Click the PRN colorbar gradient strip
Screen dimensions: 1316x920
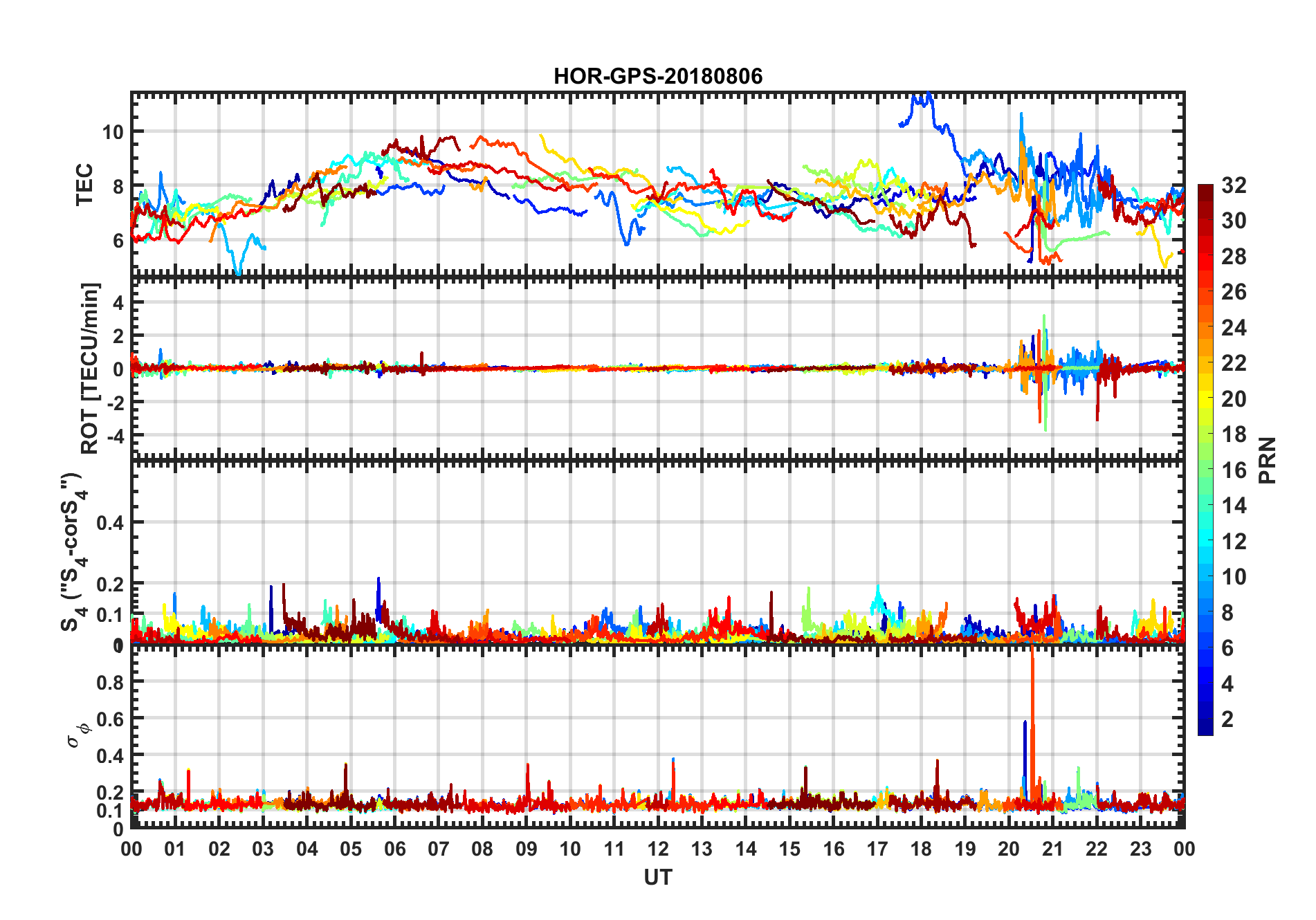pyautogui.click(x=1205, y=460)
